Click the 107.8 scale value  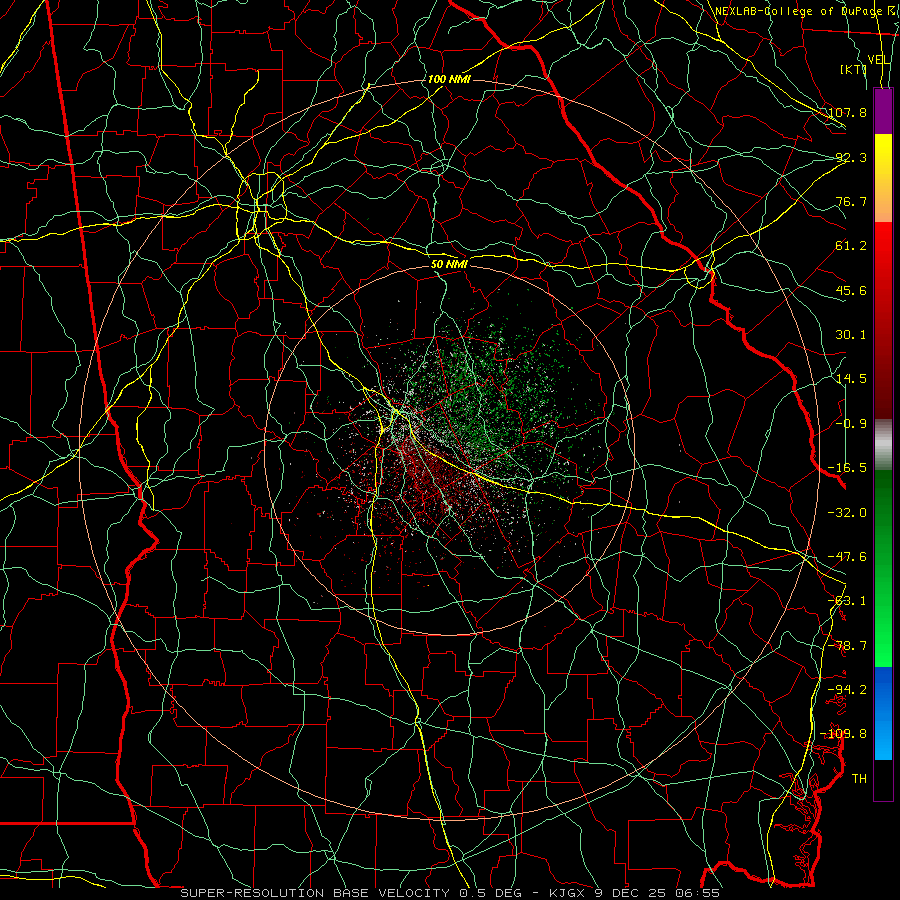(847, 112)
